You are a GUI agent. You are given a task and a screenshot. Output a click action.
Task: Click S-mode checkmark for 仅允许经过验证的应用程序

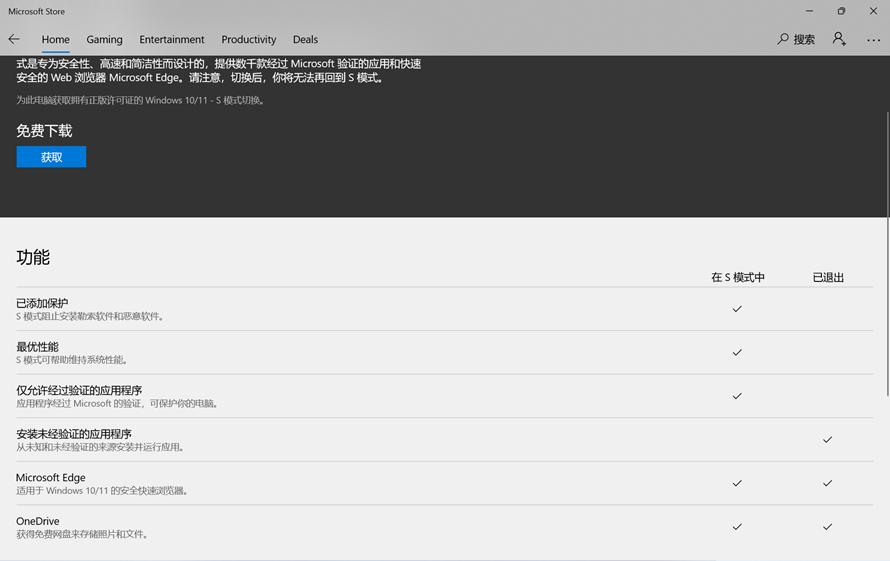point(737,396)
